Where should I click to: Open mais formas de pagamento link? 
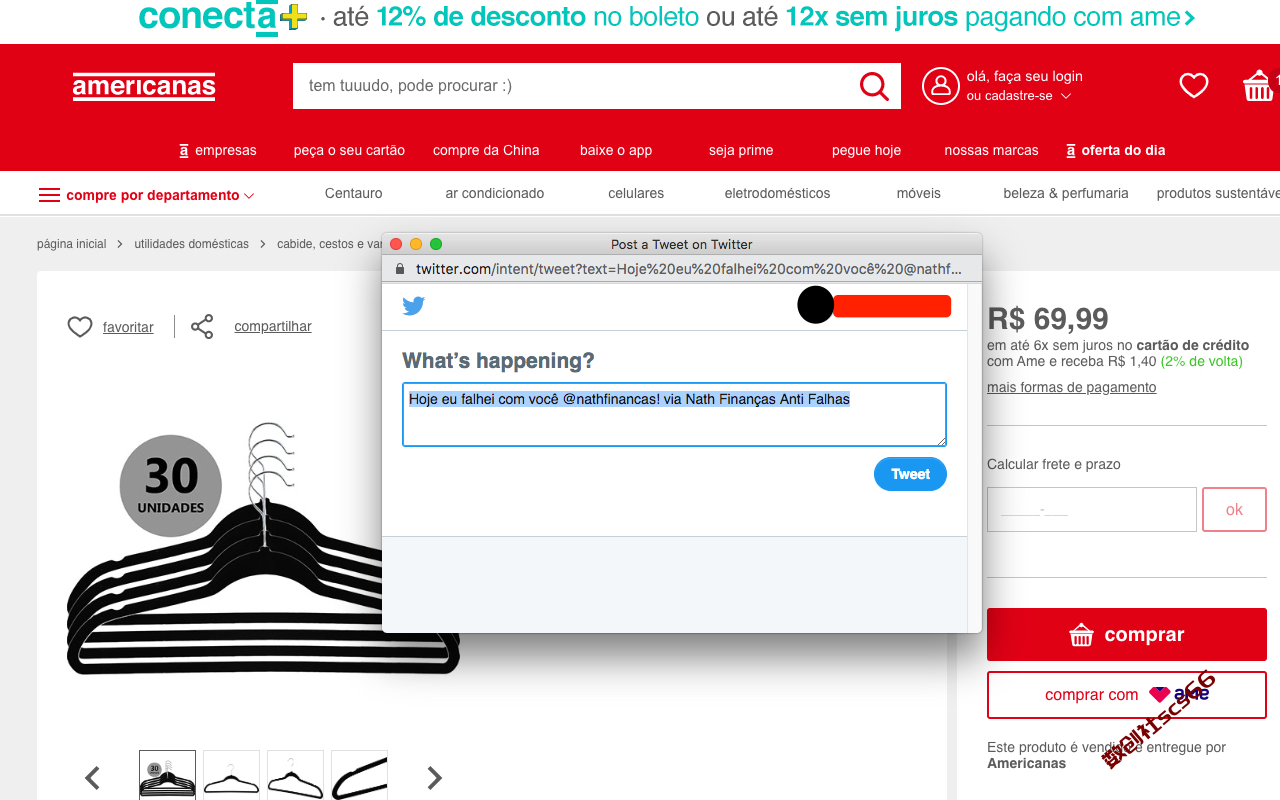[x=1071, y=387]
